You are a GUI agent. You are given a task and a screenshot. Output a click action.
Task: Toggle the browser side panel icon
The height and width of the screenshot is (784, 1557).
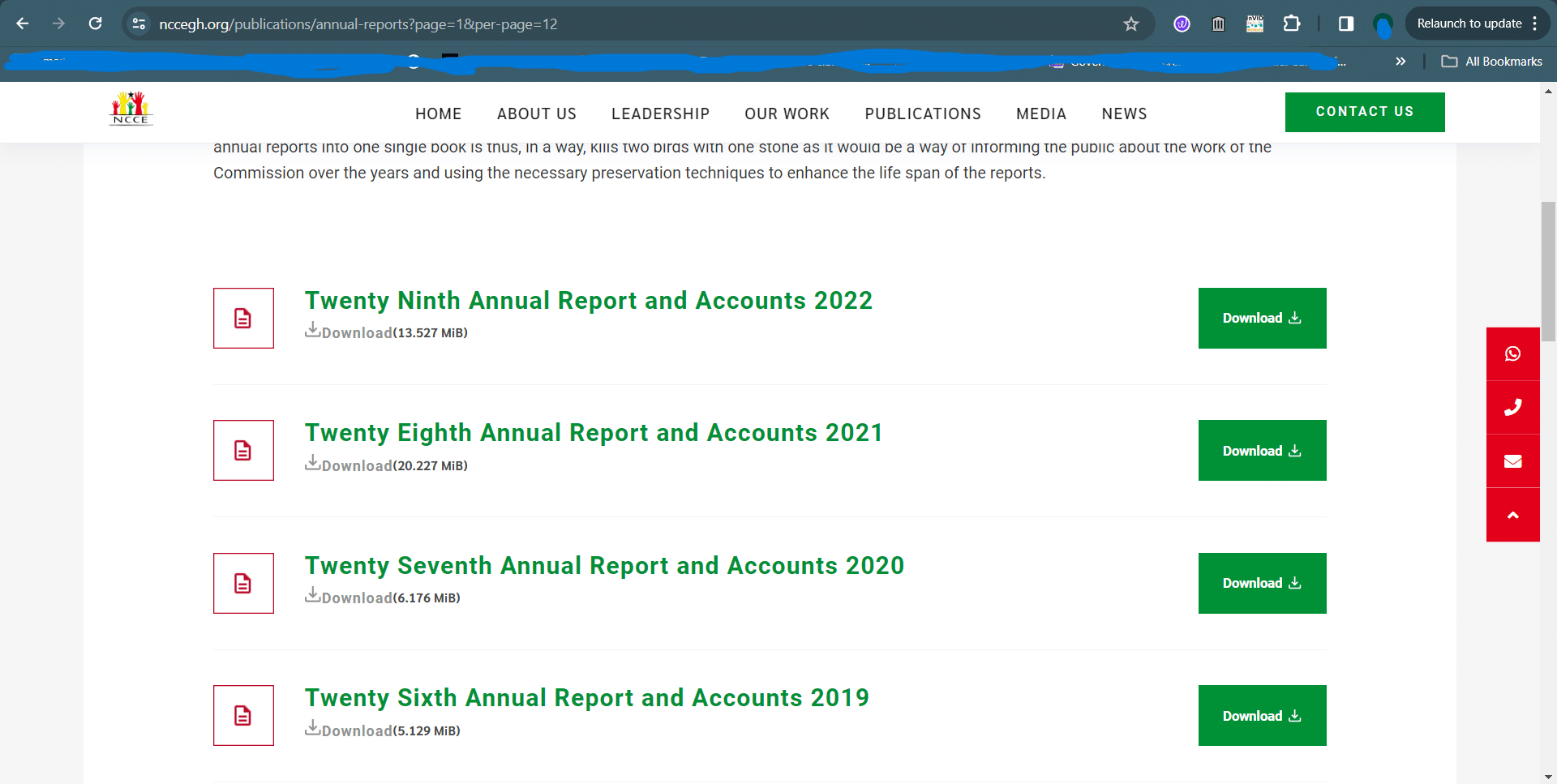tap(1346, 24)
